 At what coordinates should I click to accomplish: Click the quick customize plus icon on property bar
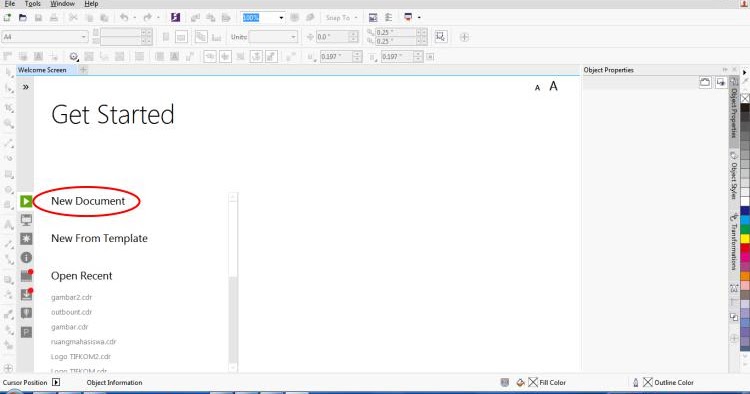pos(464,37)
